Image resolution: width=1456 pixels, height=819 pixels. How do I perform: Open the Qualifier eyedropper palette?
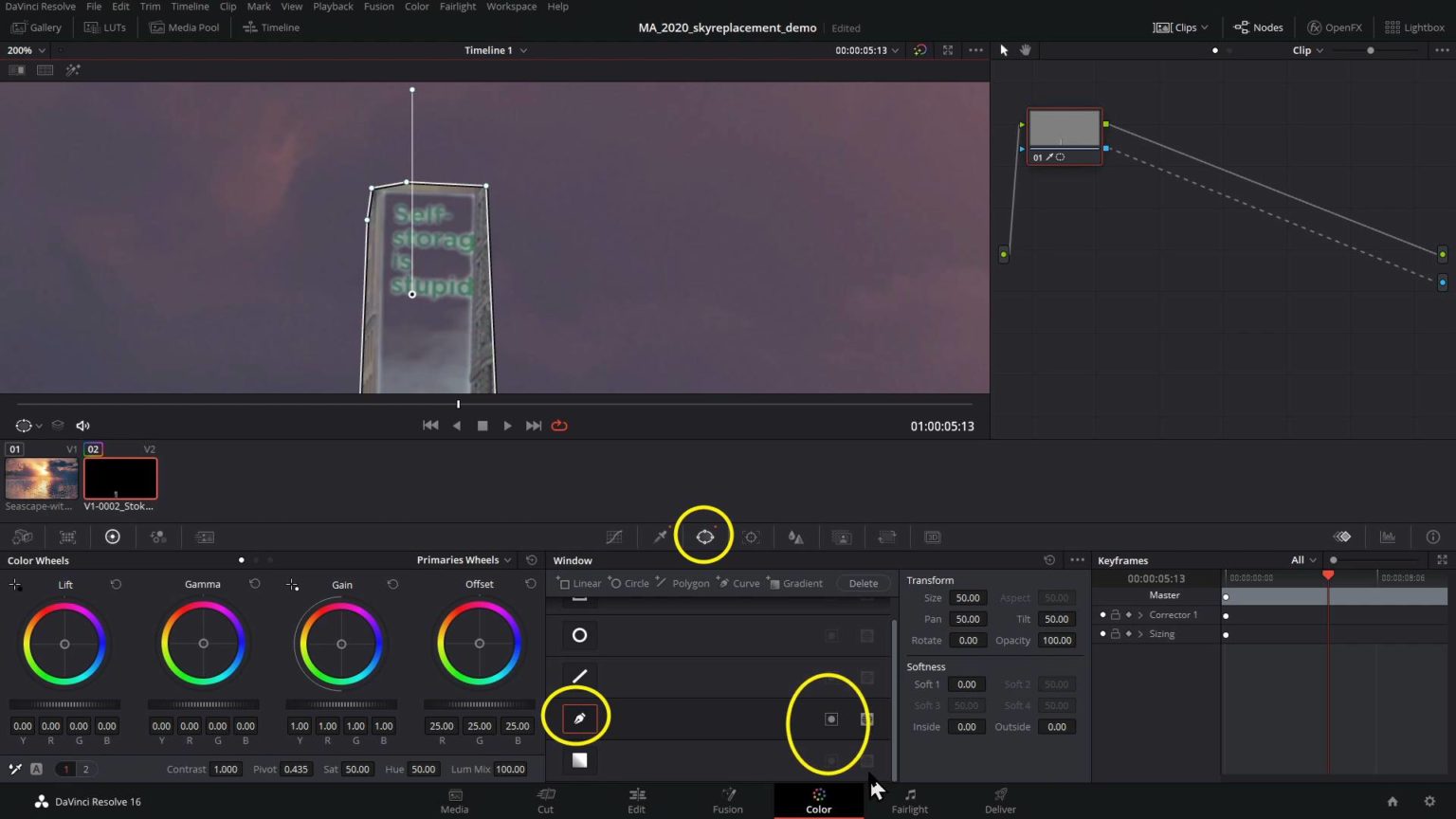click(x=661, y=537)
